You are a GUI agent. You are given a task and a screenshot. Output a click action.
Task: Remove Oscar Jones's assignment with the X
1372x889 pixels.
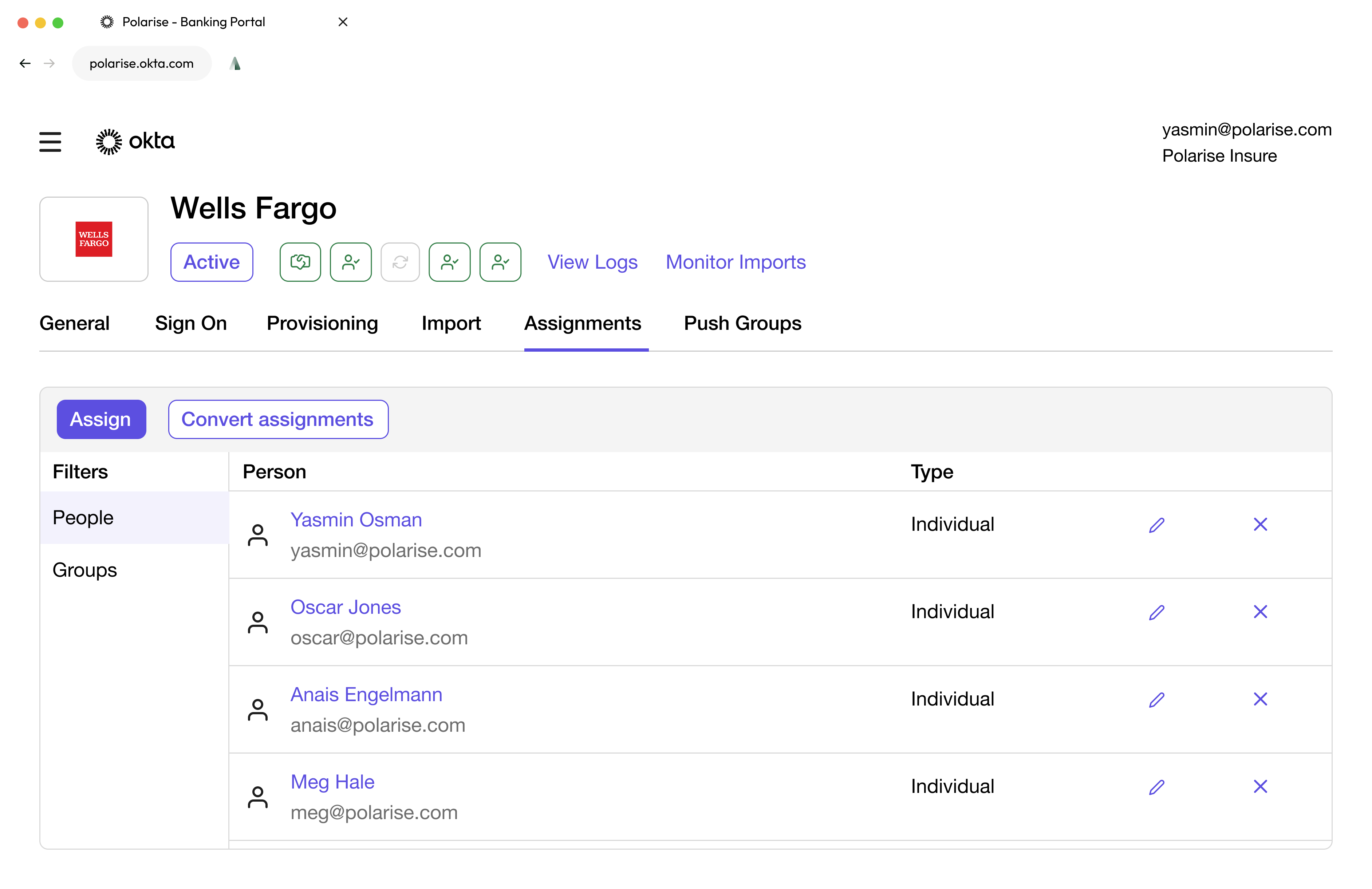click(x=1260, y=612)
